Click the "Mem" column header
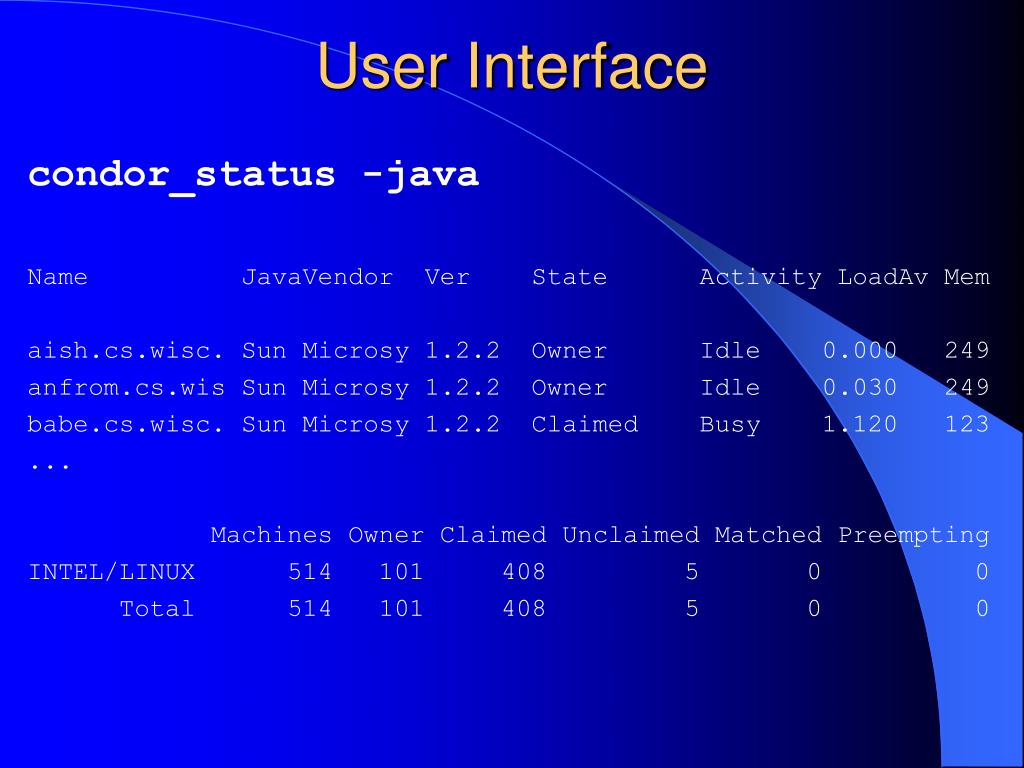1024x768 pixels. pyautogui.click(x=967, y=277)
